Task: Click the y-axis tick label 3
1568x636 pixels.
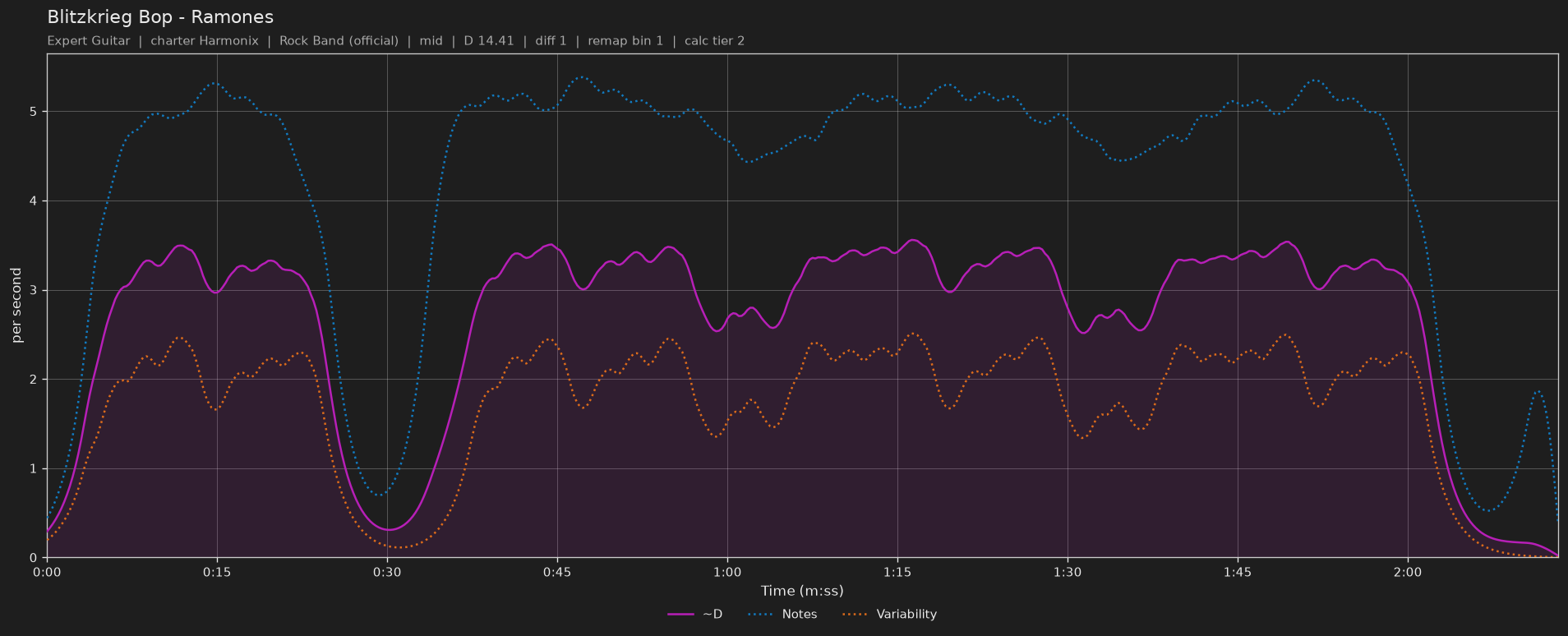Action: pos(35,291)
